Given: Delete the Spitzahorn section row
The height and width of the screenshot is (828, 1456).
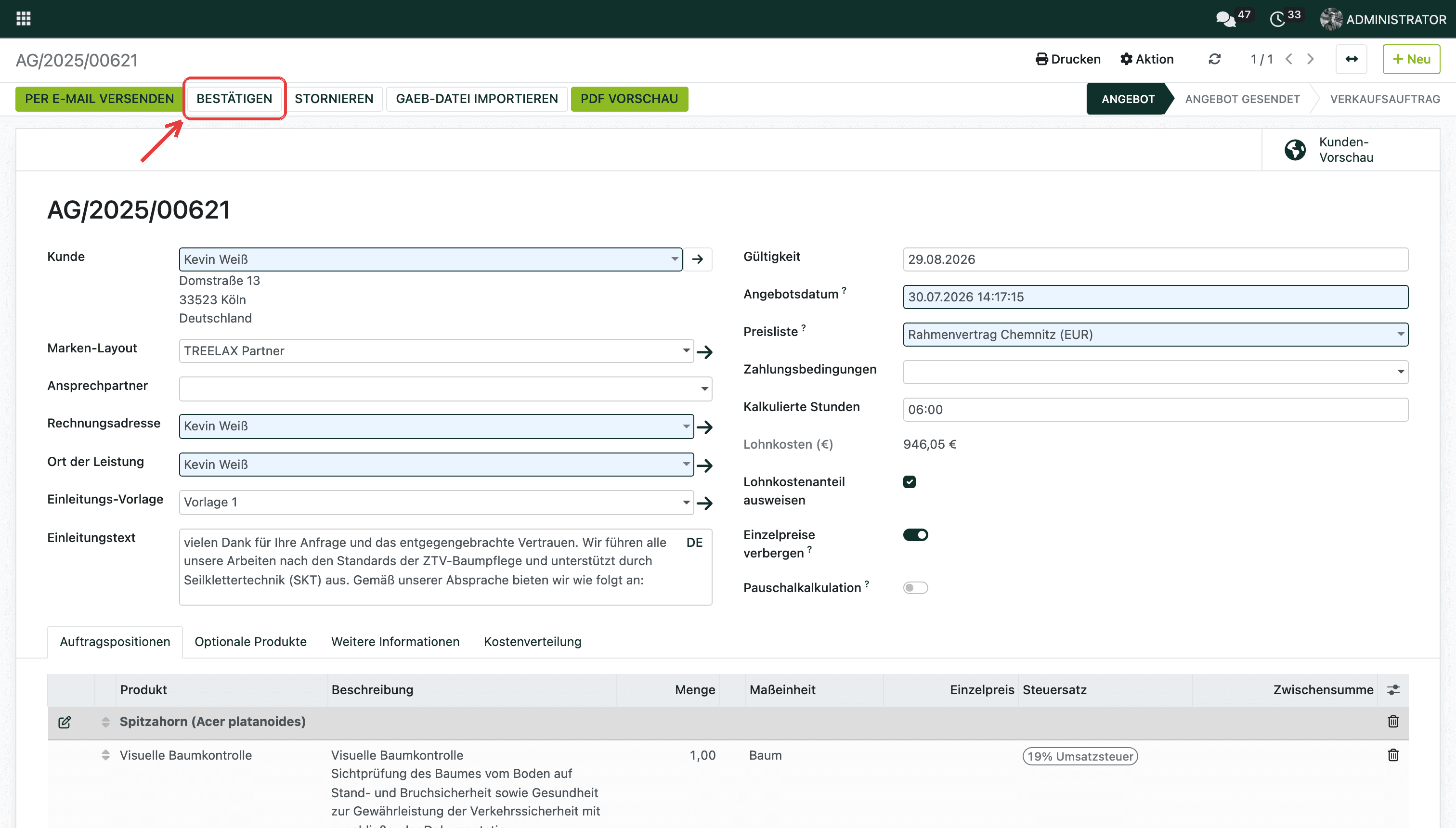Looking at the screenshot, I should click(1393, 722).
